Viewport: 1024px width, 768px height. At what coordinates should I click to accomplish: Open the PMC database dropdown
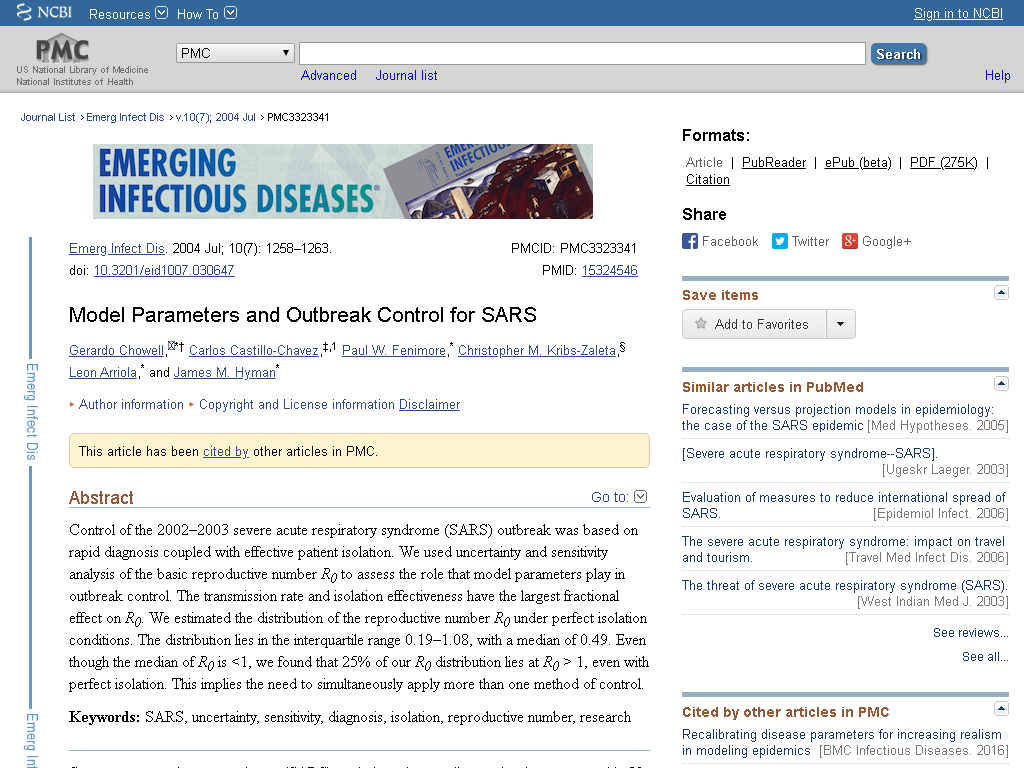pyautogui.click(x=235, y=53)
